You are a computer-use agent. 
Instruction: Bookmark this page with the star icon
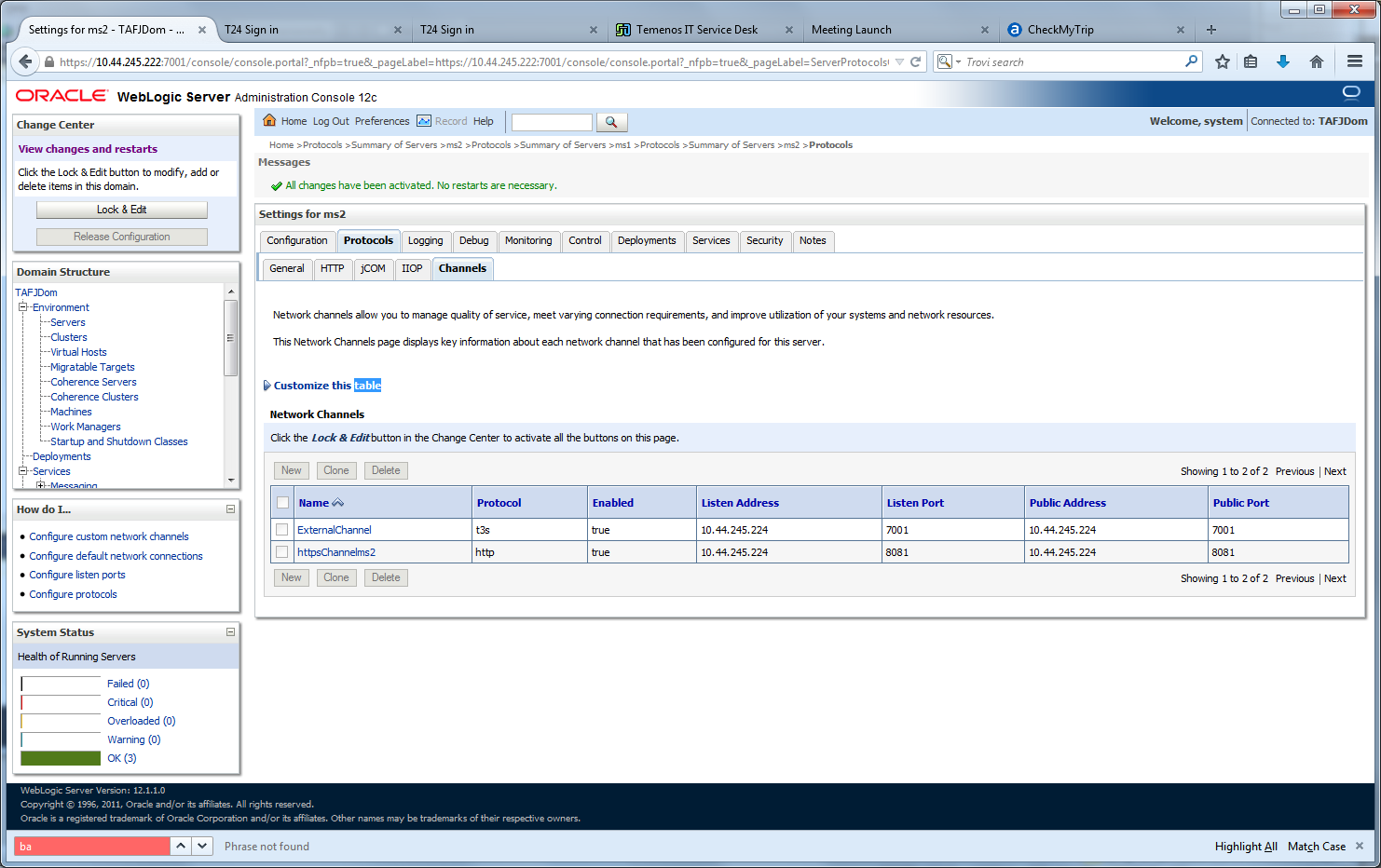click(x=1223, y=61)
